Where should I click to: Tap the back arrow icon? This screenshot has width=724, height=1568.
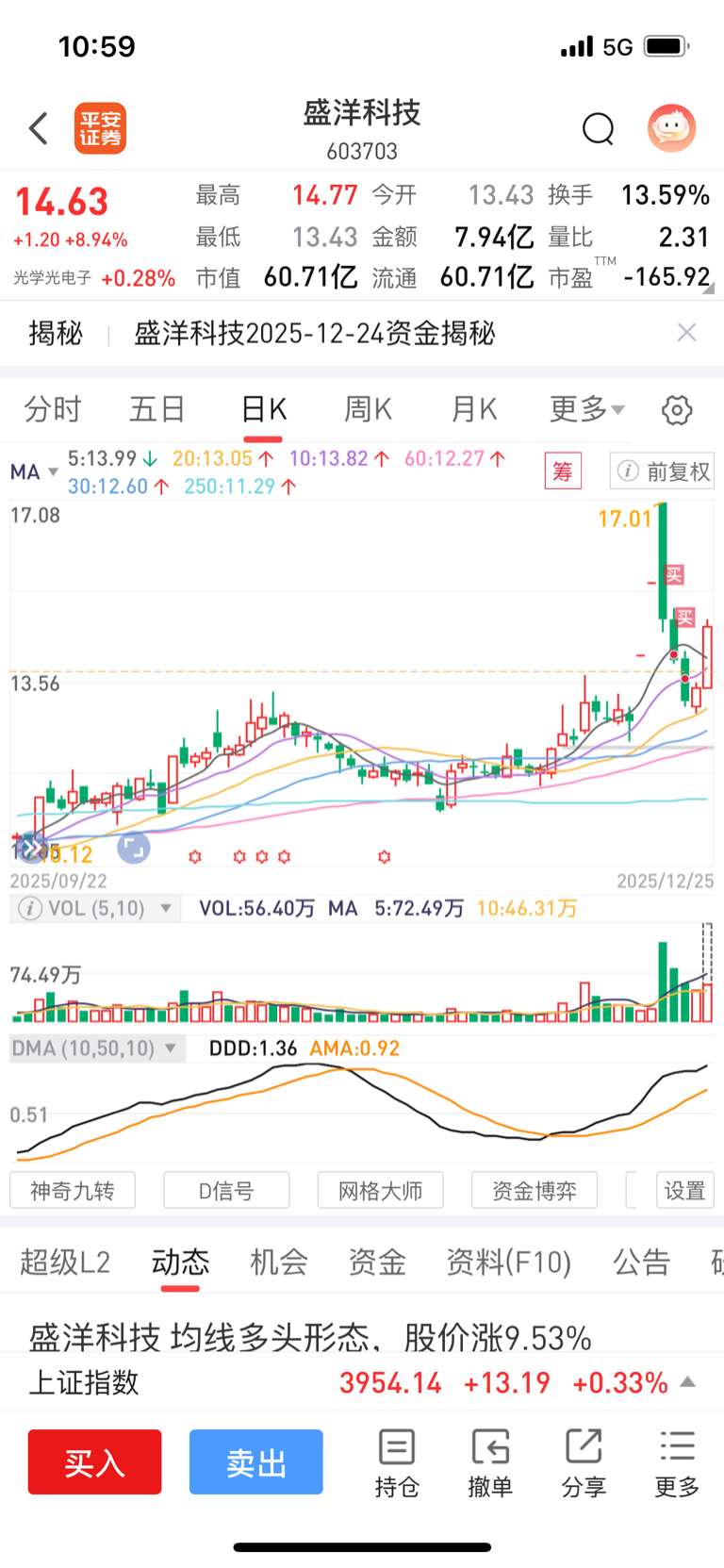[x=39, y=127]
